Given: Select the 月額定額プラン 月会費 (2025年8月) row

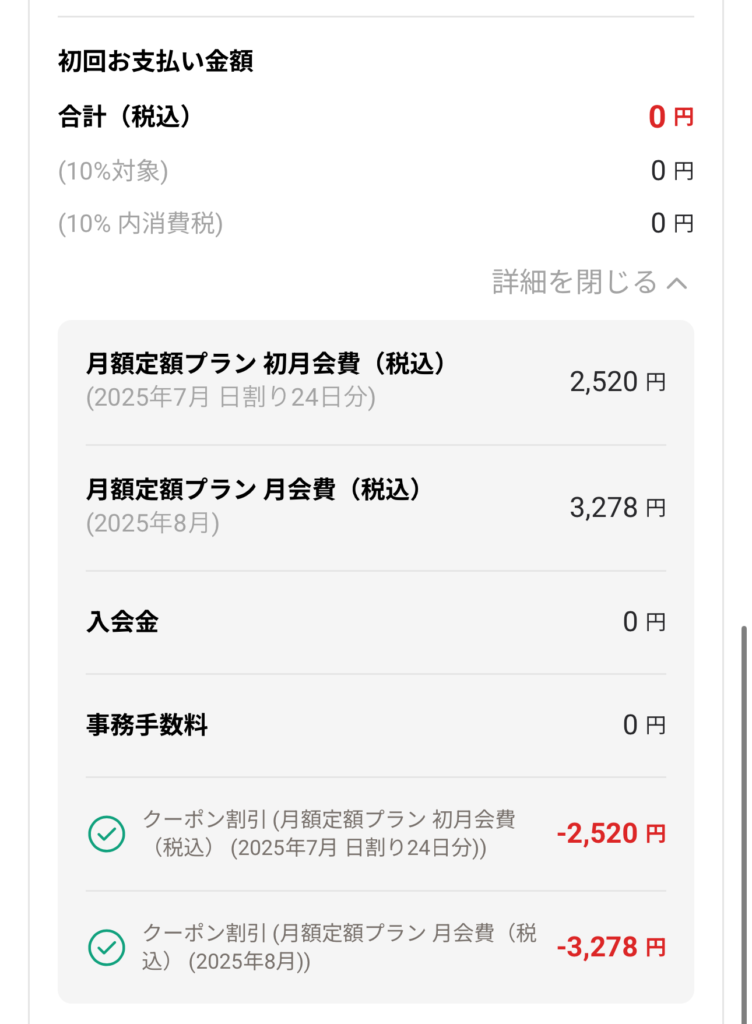Looking at the screenshot, I should pyautogui.click(x=375, y=507).
